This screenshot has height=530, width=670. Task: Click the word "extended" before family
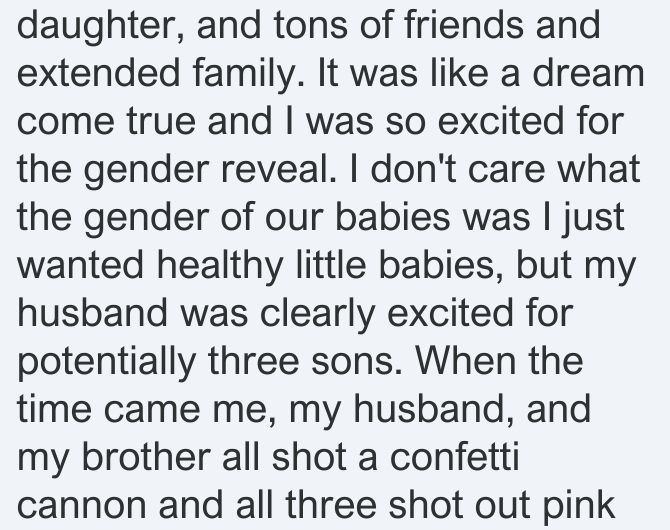pos(99,73)
